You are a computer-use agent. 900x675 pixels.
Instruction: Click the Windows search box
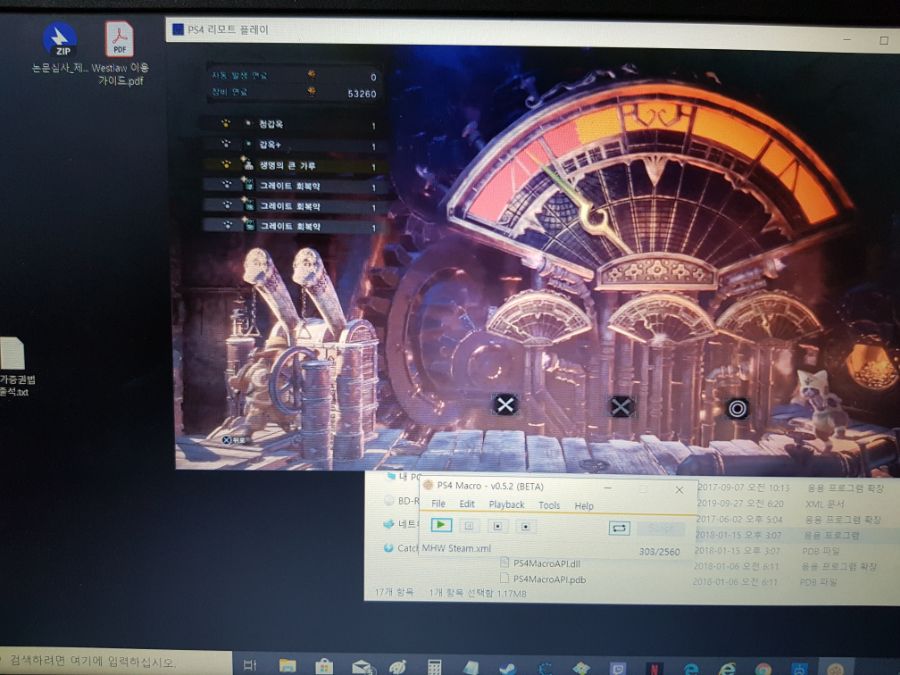[115, 662]
